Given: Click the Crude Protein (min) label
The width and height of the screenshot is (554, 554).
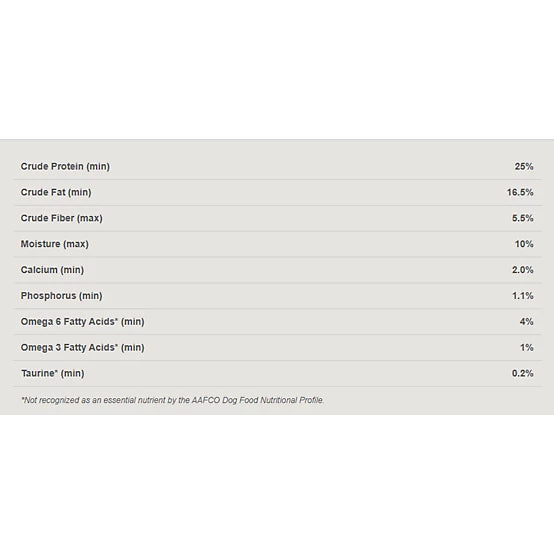Looking at the screenshot, I should click(x=65, y=166).
